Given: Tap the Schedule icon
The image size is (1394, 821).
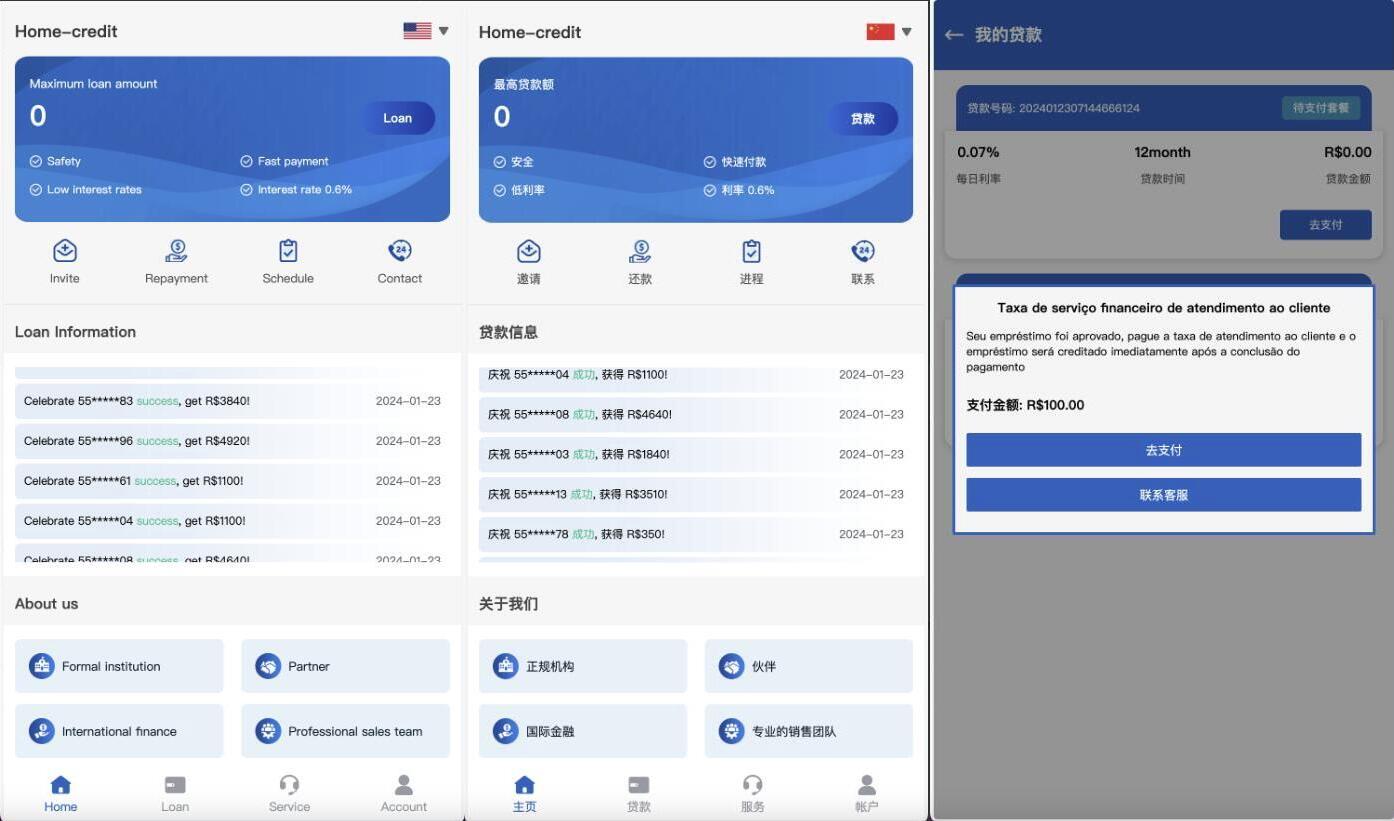Looking at the screenshot, I should coord(288,251).
